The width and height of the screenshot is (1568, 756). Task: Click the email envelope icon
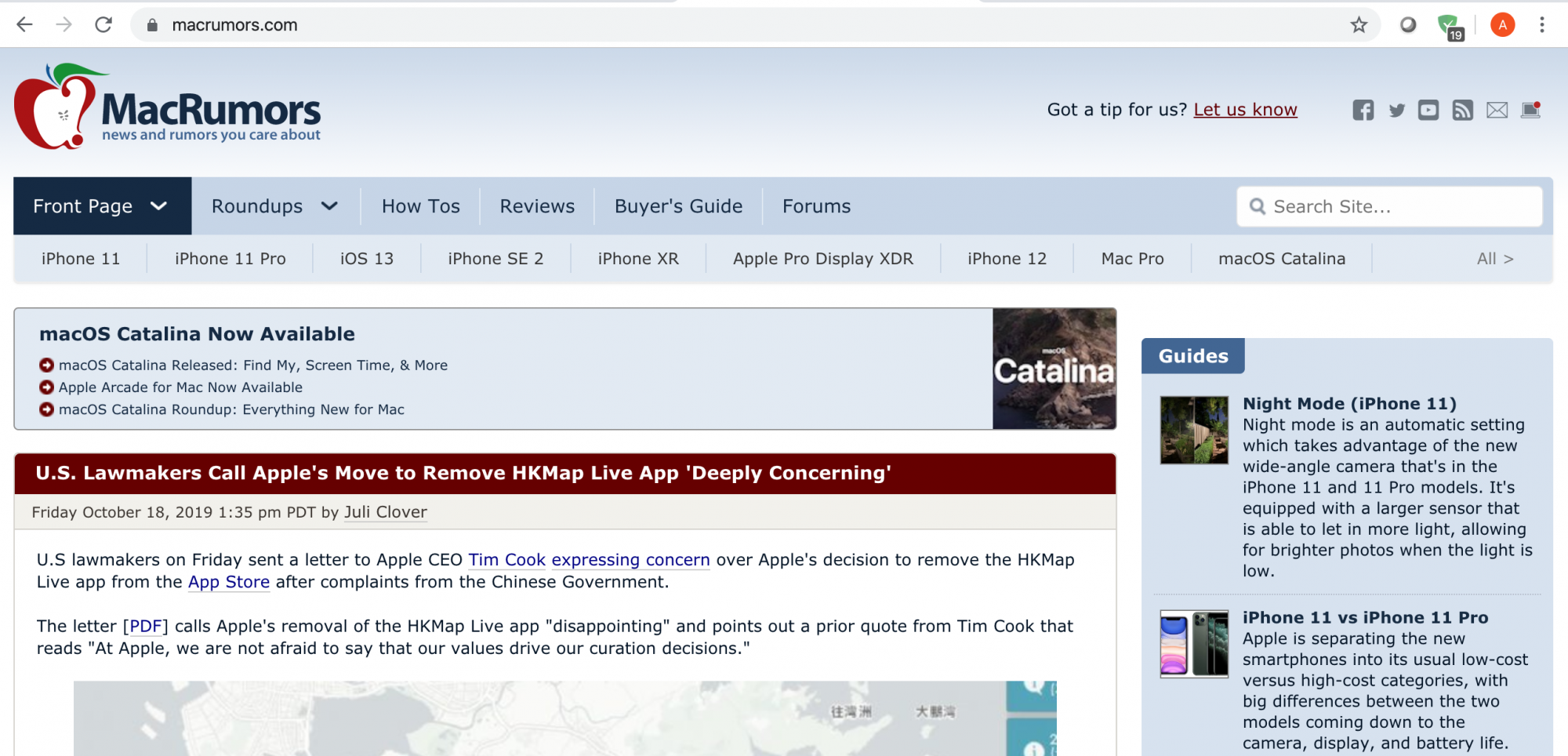(x=1497, y=110)
